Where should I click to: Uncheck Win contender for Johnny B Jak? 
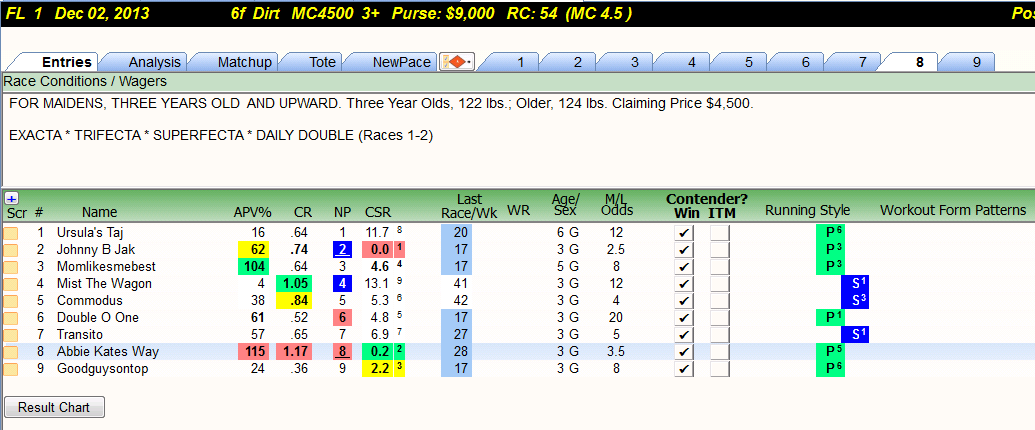(685, 250)
